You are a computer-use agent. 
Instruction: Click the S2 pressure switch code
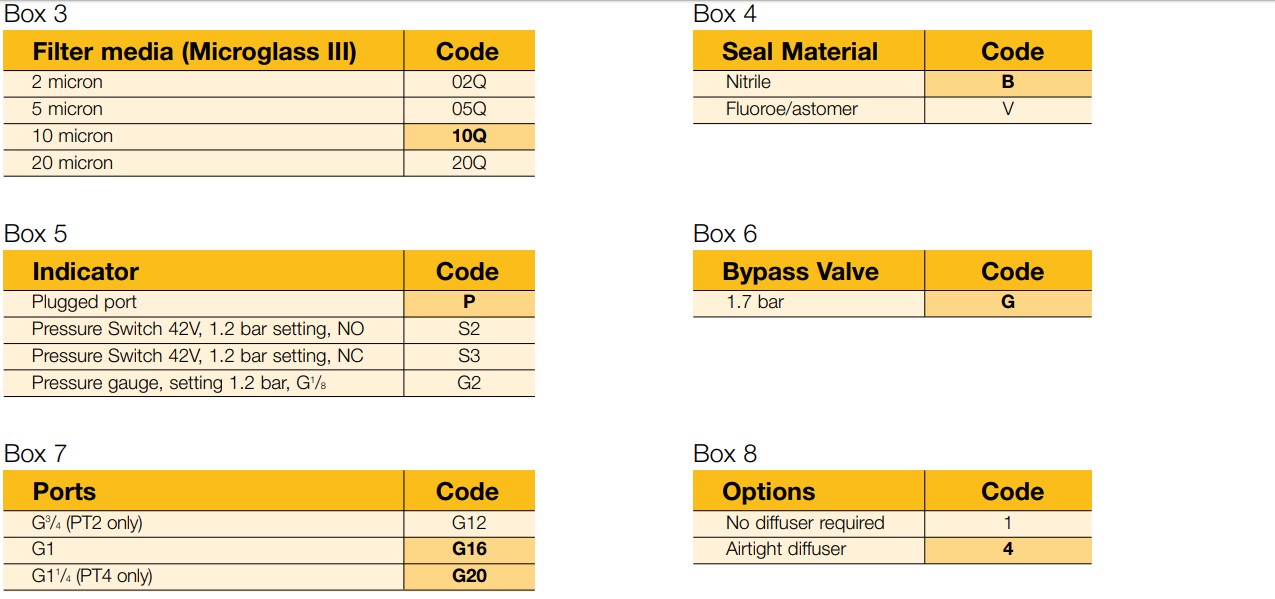pyautogui.click(x=469, y=329)
